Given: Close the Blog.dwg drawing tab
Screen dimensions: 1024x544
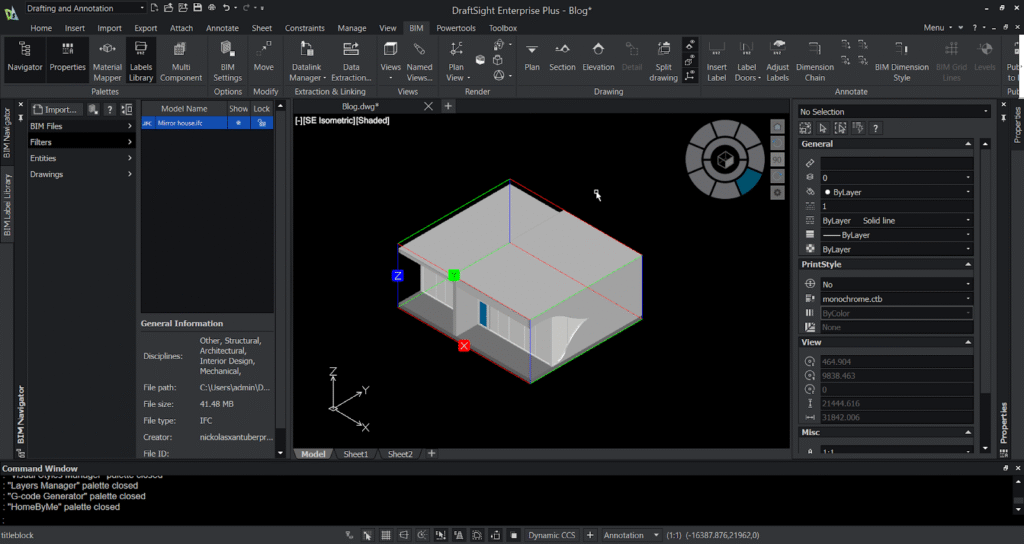Looking at the screenshot, I should pyautogui.click(x=428, y=106).
